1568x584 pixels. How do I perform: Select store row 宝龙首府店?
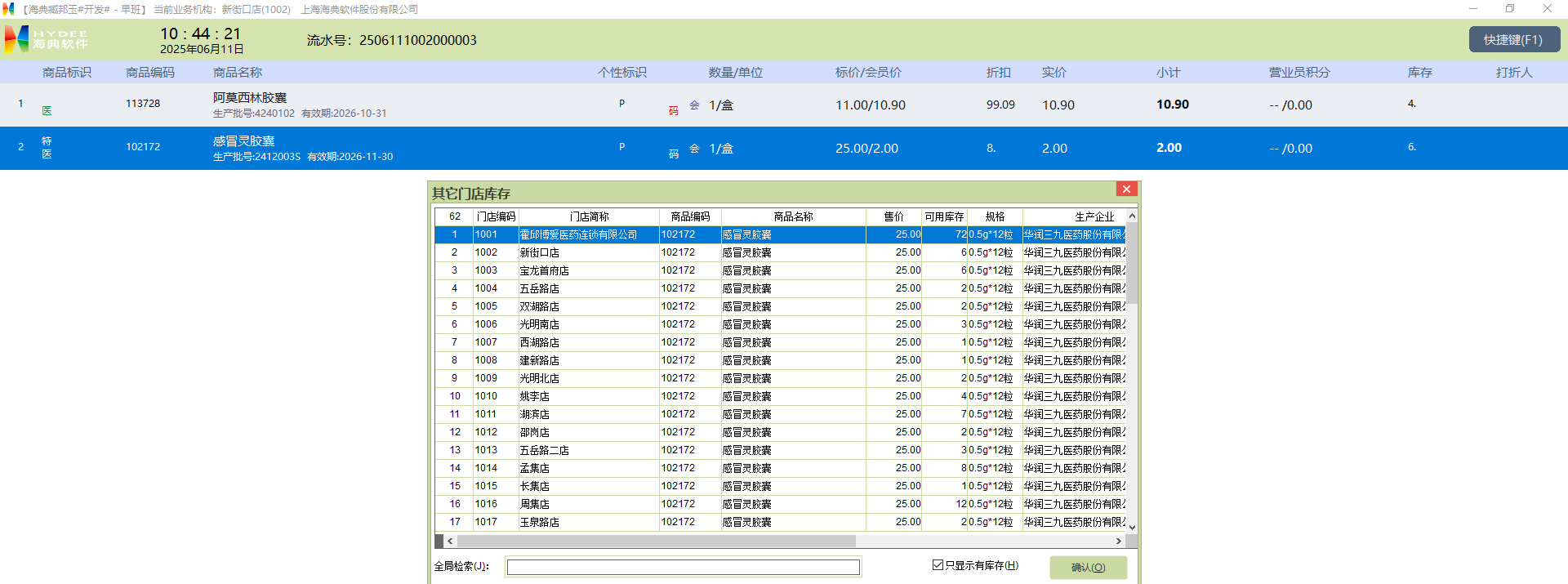click(x=781, y=270)
